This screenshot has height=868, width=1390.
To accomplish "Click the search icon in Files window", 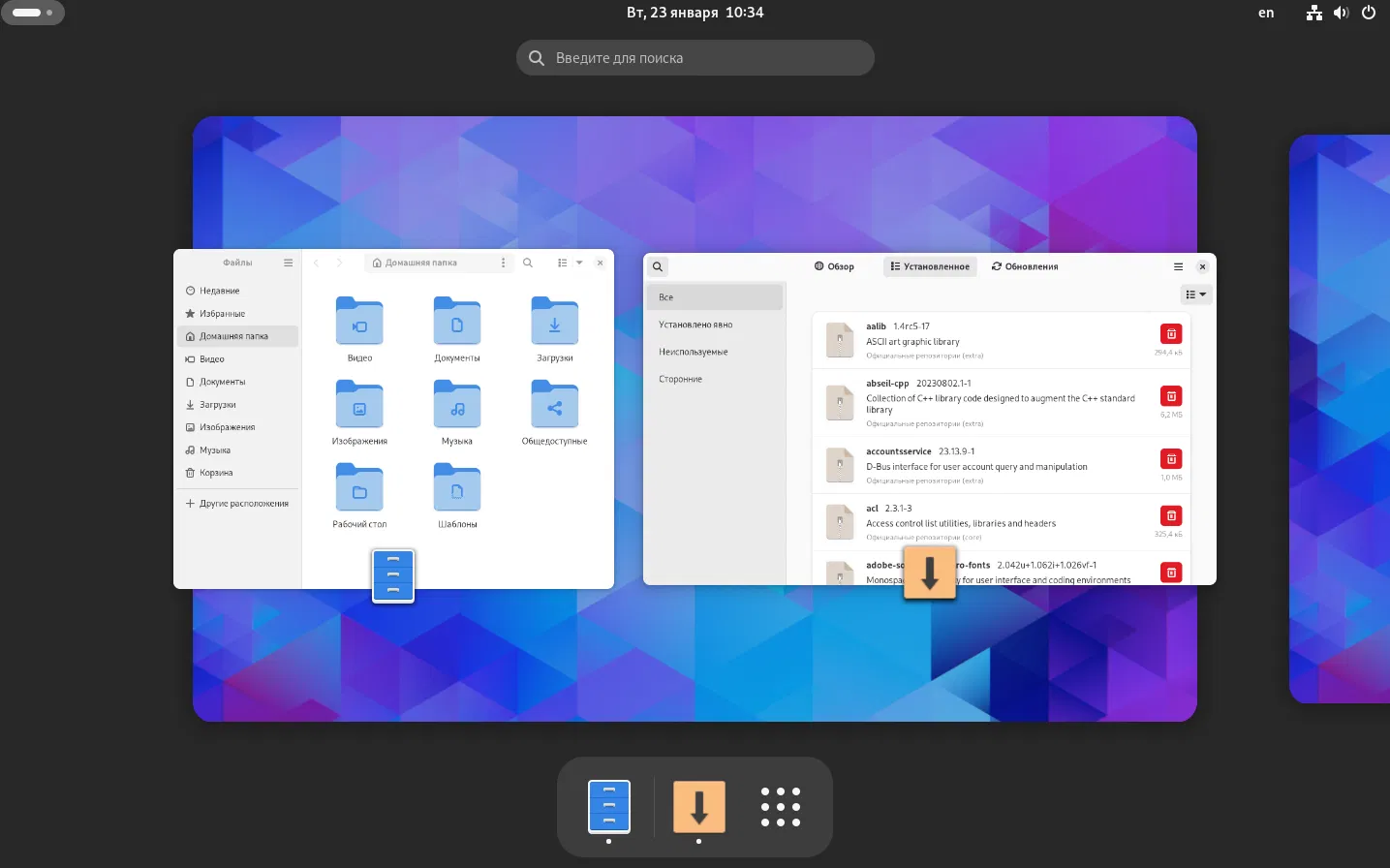I will pyautogui.click(x=528, y=263).
